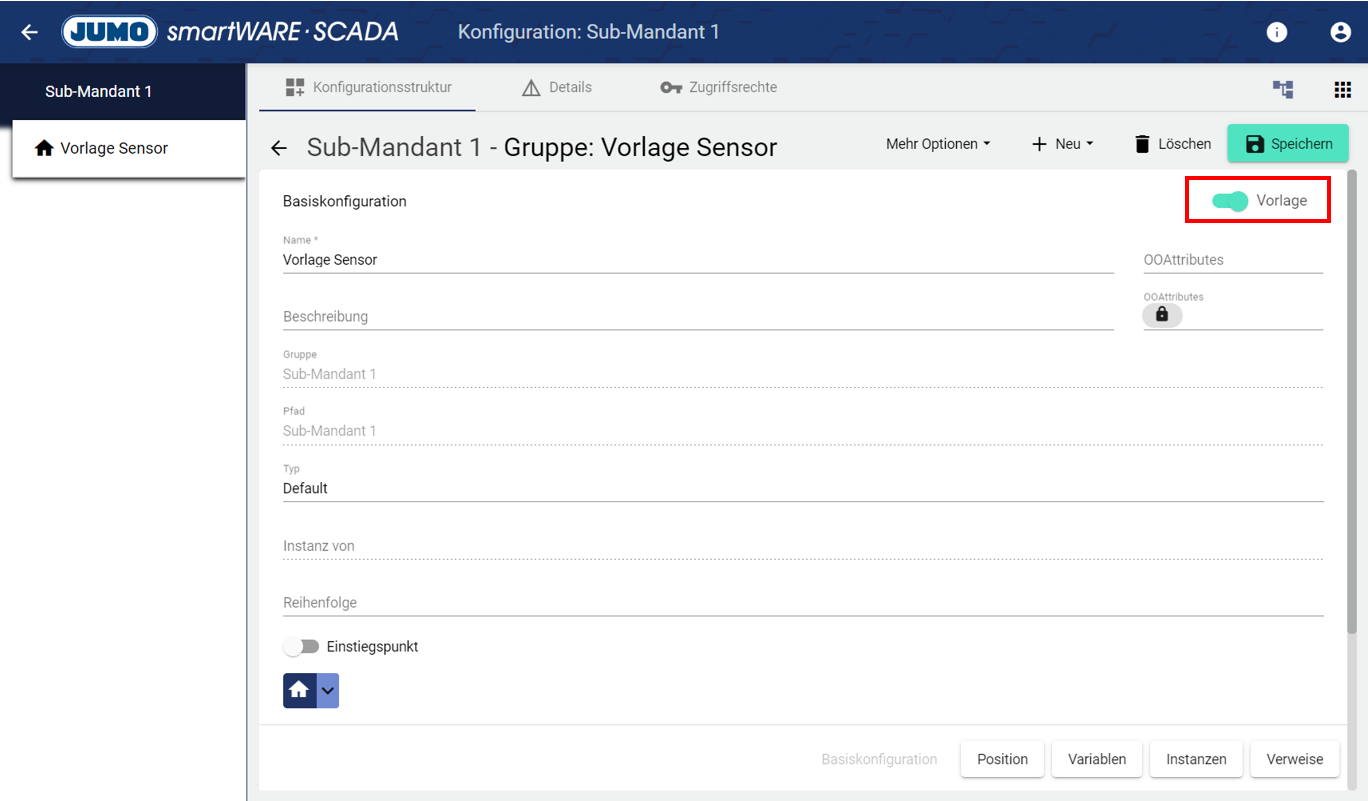Expand the Neu dropdown menu
Screen dimensions: 1368x801
(x=1062, y=144)
